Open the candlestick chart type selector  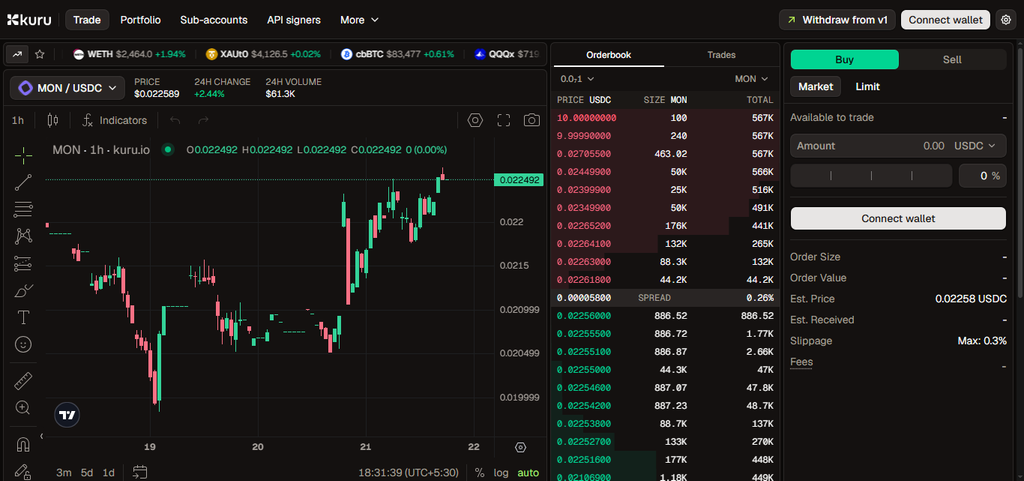coord(53,120)
